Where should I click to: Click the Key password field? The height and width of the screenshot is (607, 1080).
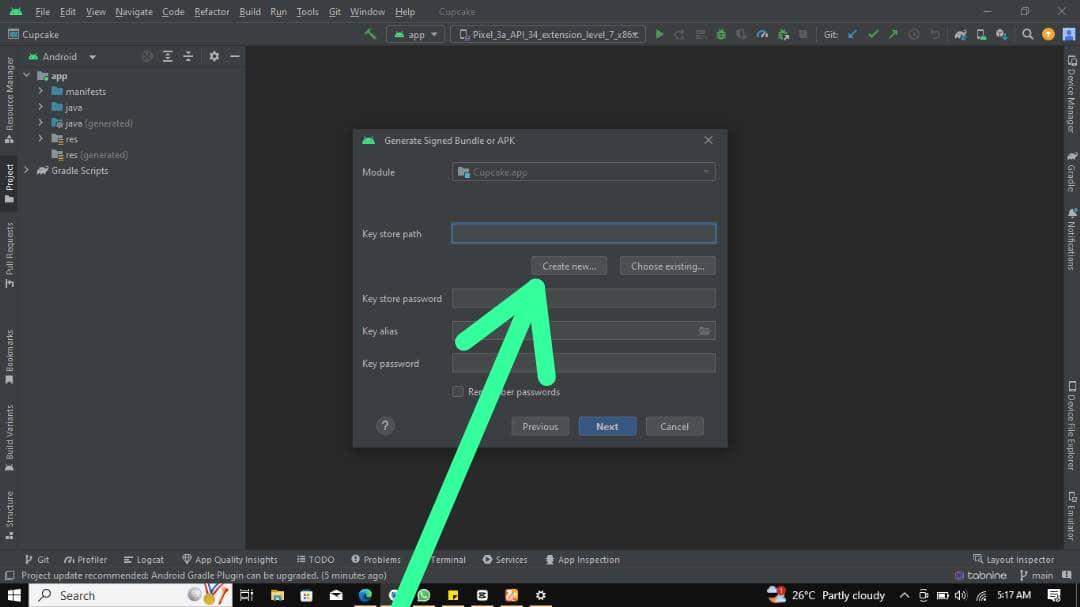click(583, 363)
